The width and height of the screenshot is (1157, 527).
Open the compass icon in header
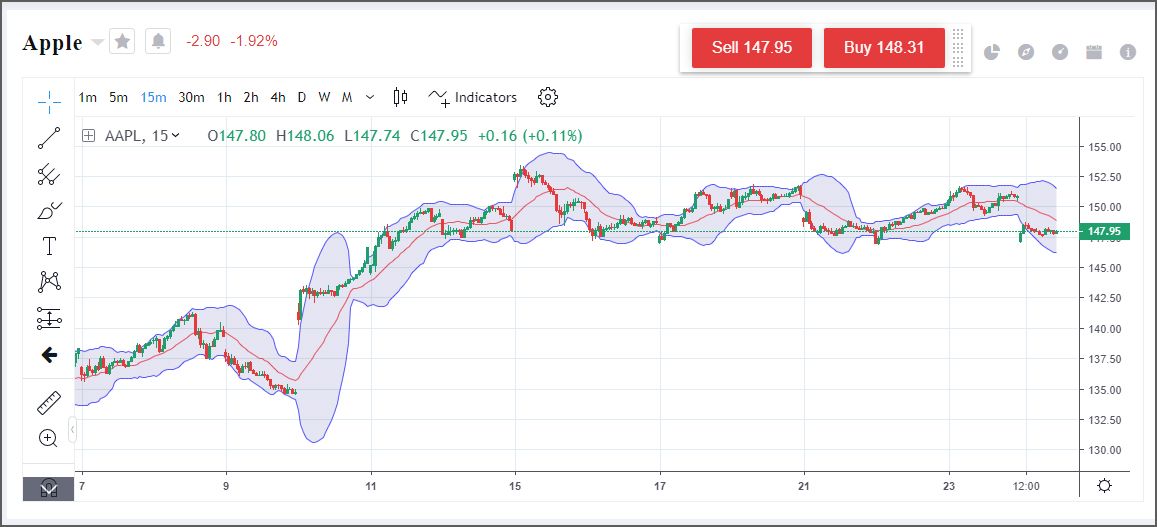click(1026, 52)
